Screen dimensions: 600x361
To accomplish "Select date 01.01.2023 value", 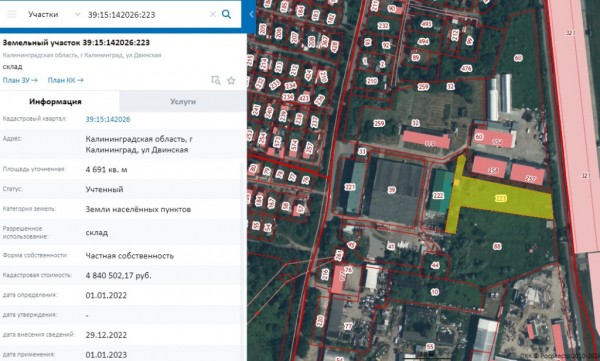I will [106, 355].
